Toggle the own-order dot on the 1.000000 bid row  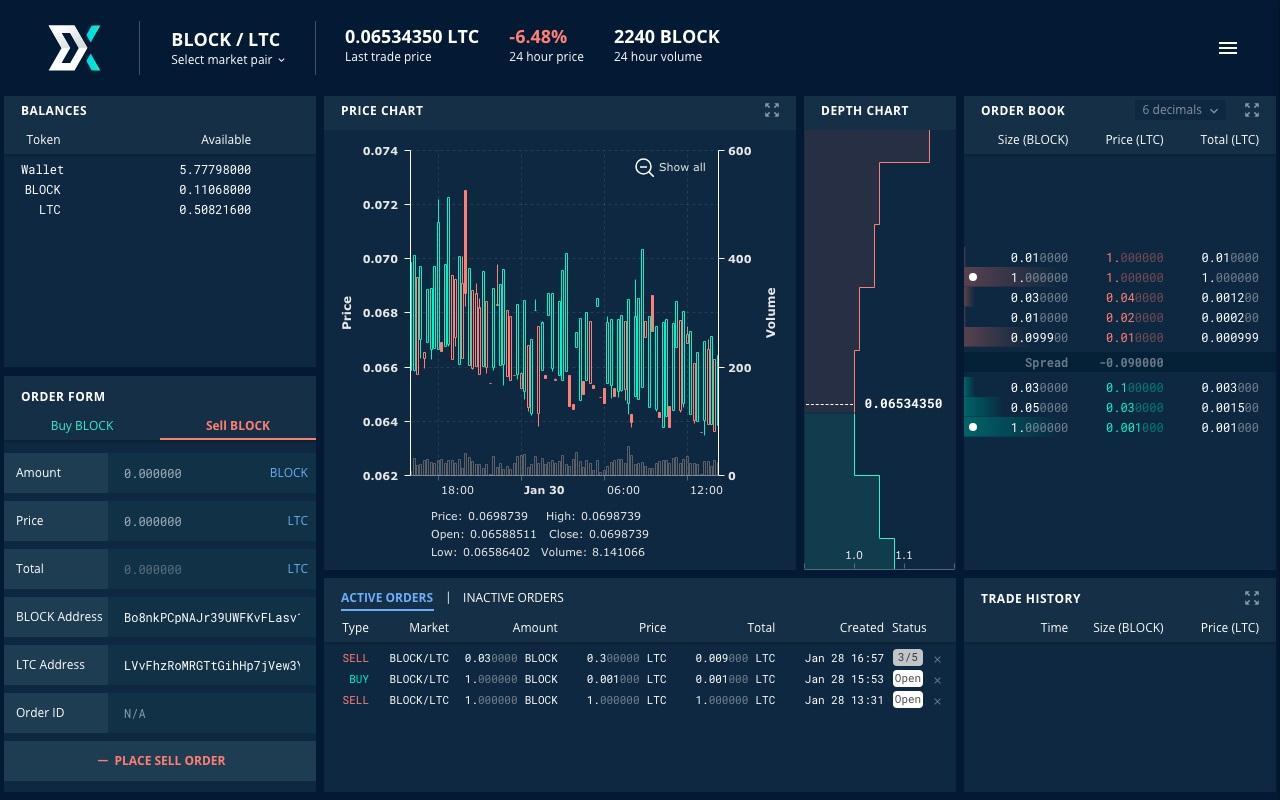pyautogui.click(x=974, y=427)
